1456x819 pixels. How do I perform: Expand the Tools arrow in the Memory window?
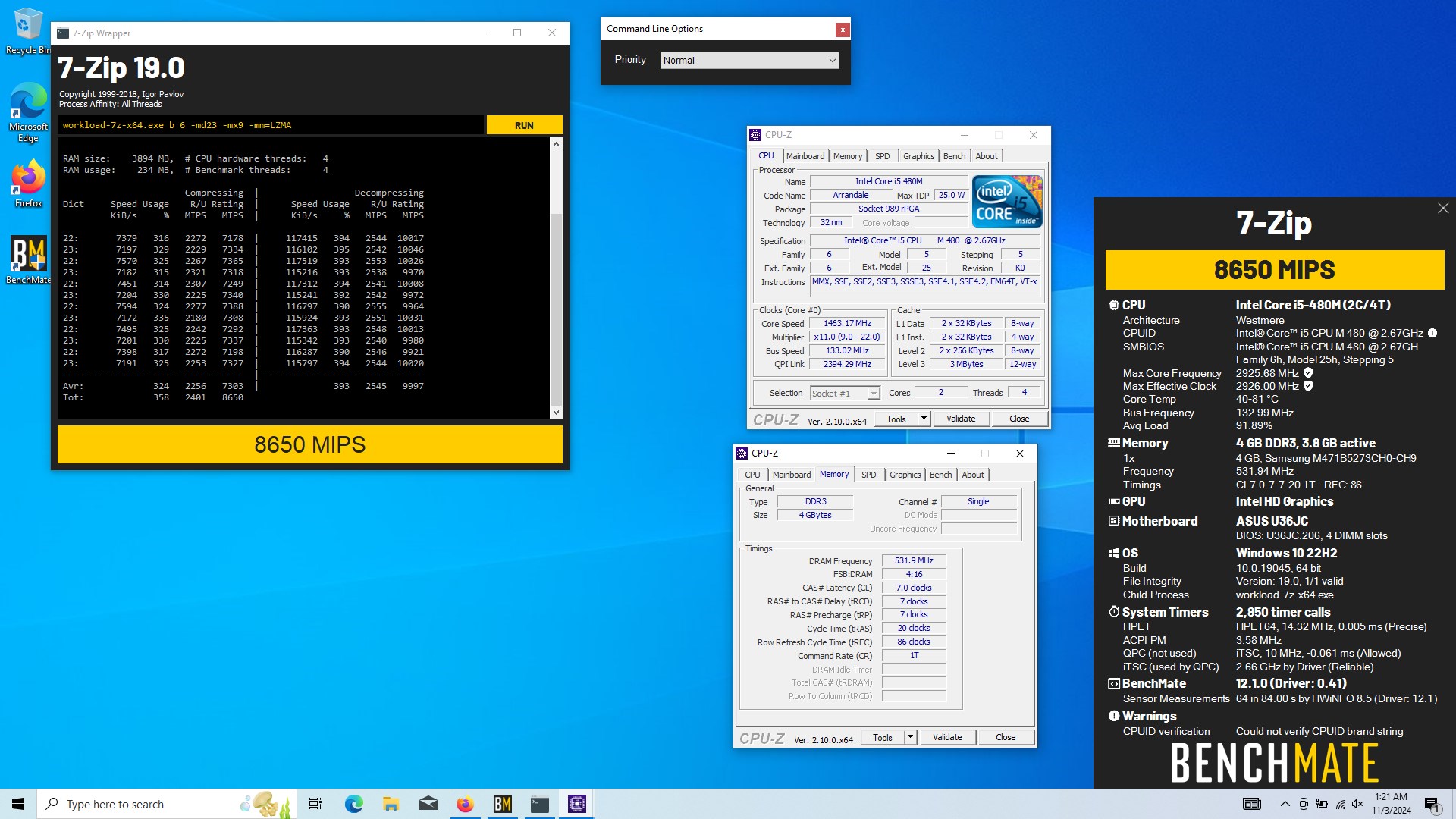[x=910, y=737]
